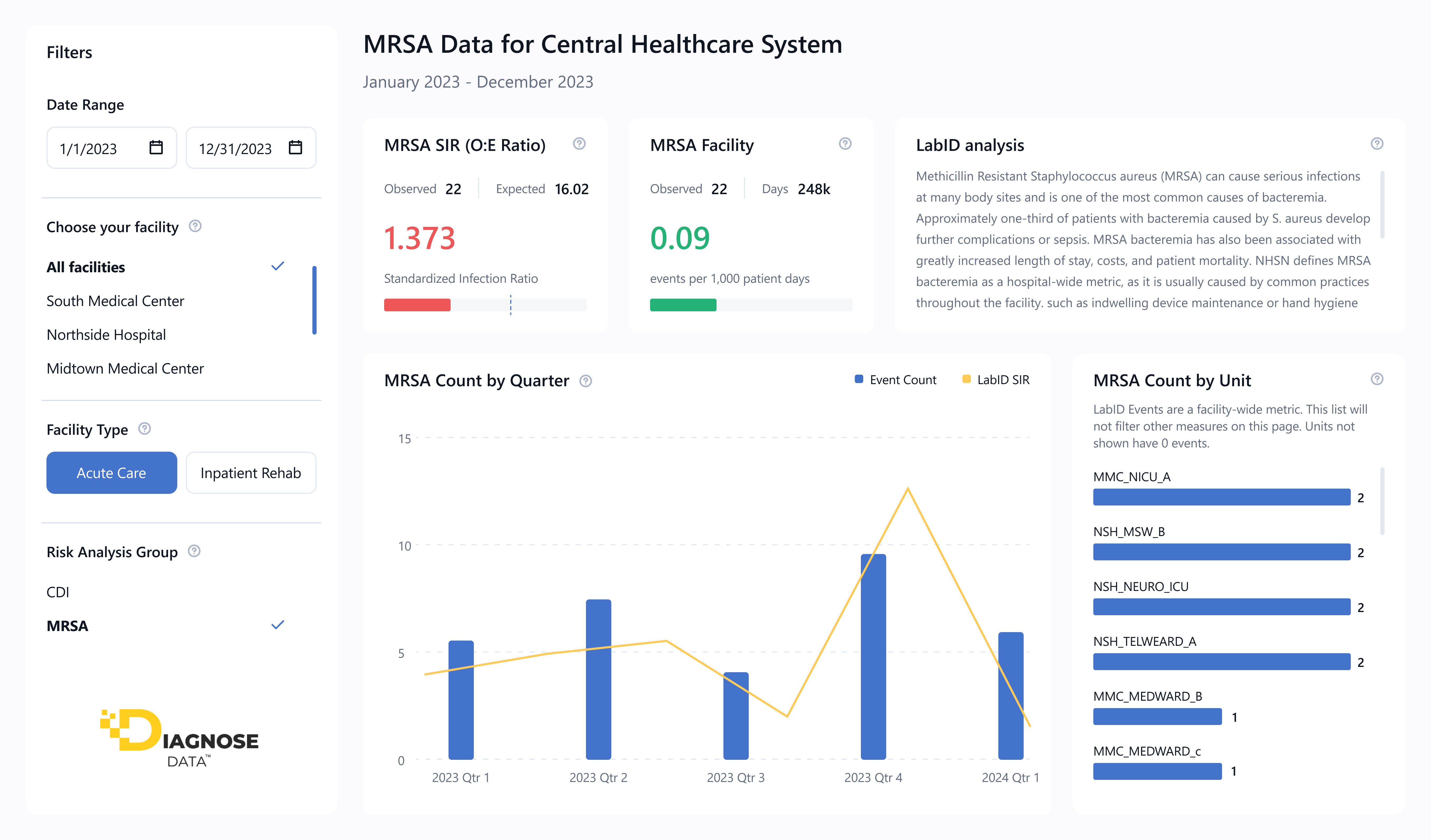Select Inpatient Rehab facility type

click(x=250, y=472)
